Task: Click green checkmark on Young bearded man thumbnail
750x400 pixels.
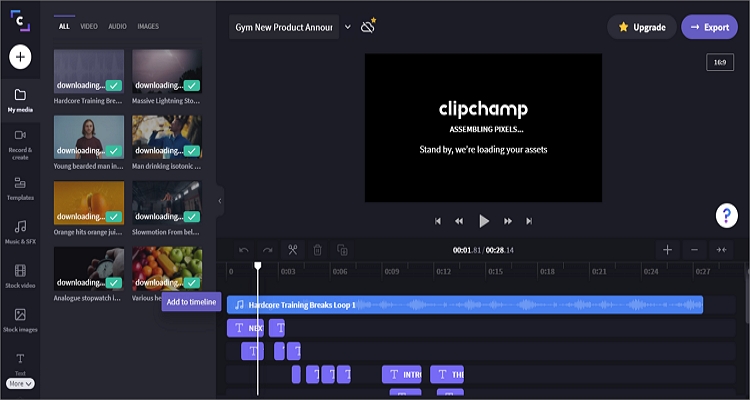Action: click(x=113, y=151)
